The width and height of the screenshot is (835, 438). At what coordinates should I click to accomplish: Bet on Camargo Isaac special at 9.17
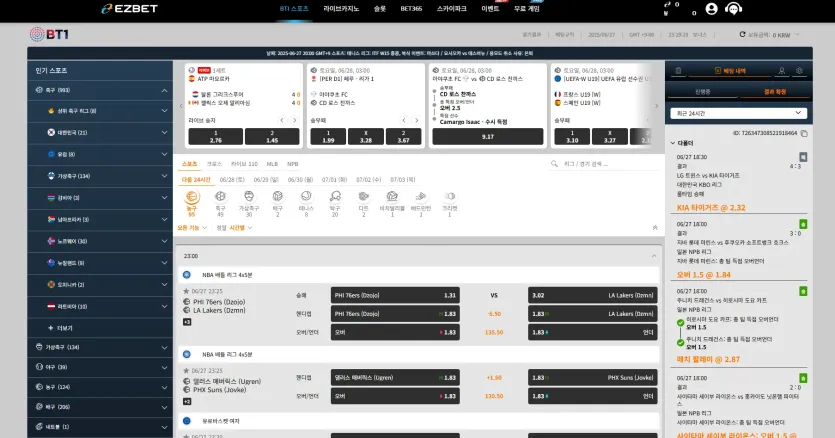[488, 136]
